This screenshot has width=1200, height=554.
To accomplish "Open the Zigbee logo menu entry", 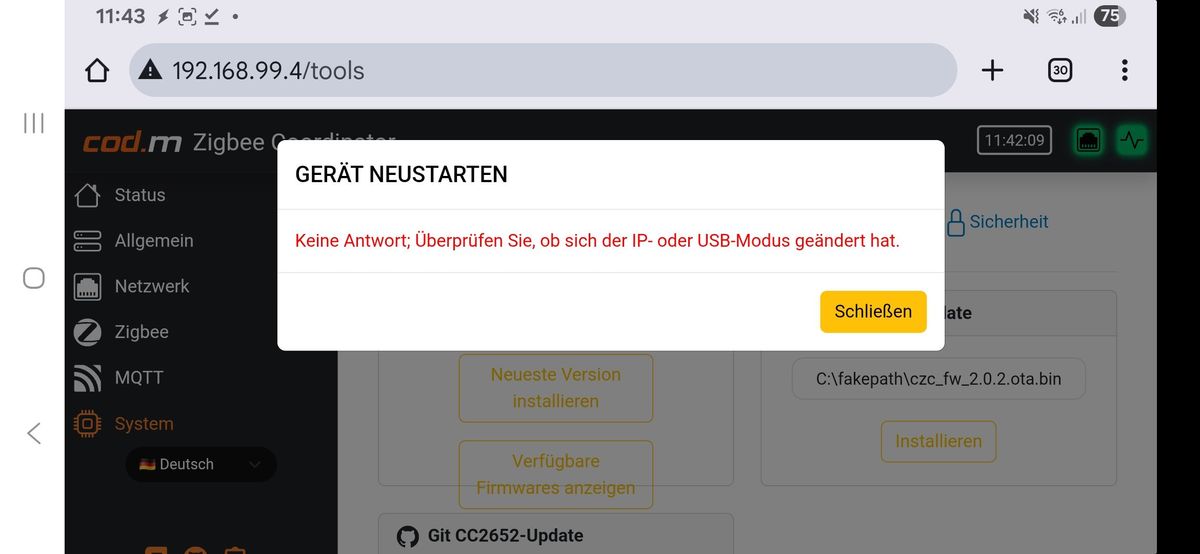I will (88, 332).
